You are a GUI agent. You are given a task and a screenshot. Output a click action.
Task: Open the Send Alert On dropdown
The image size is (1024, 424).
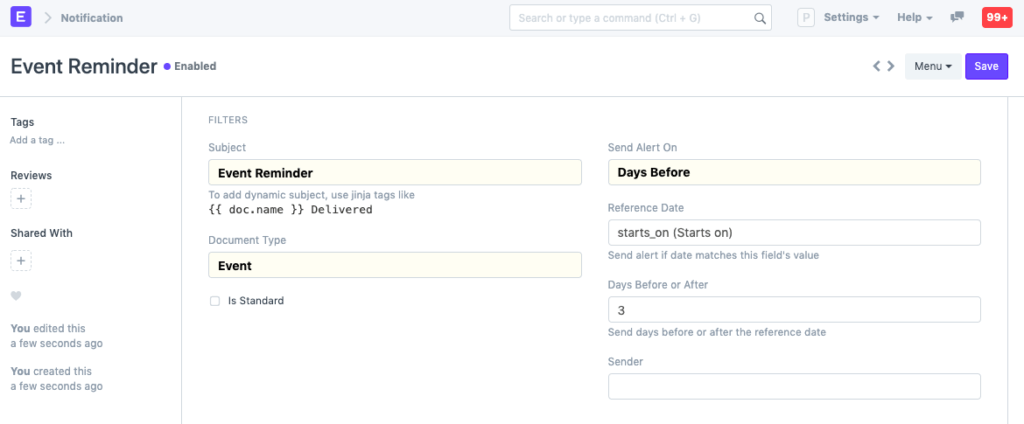(794, 172)
